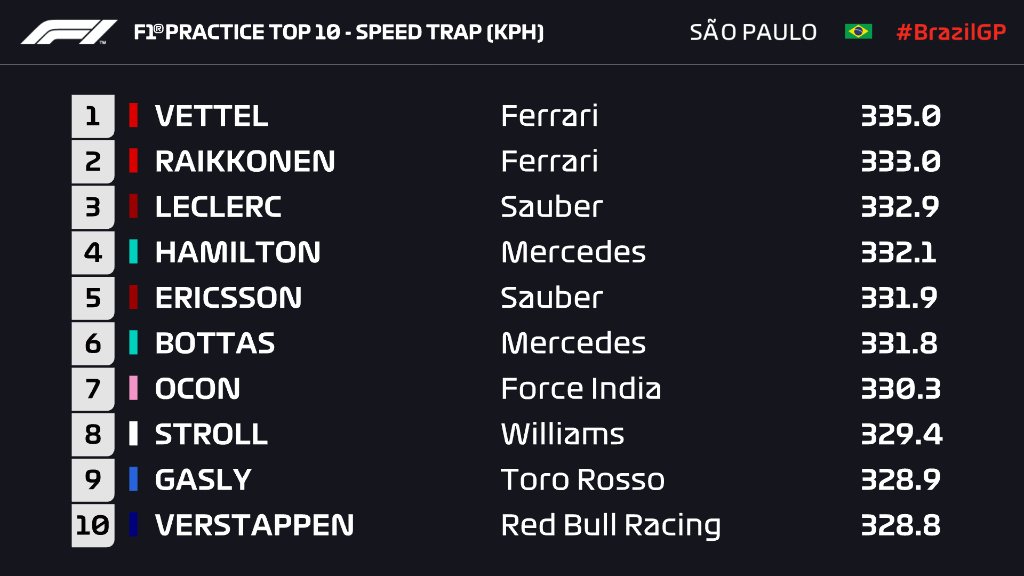Viewport: 1024px width, 576px height.
Task: Click the blue Toro Rosso bar beside GASLY
Action: click(133, 479)
